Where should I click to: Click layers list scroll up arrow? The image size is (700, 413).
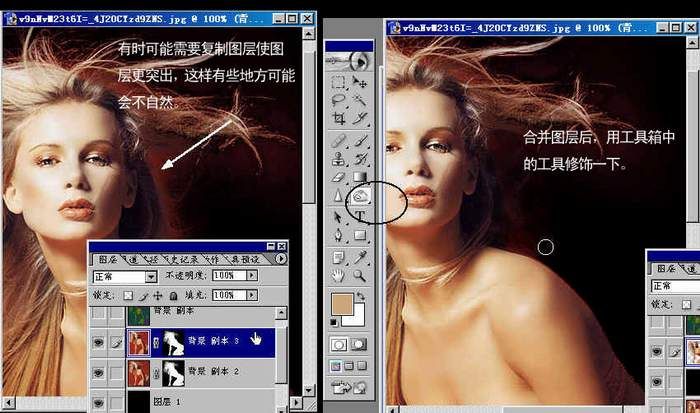pos(281,313)
